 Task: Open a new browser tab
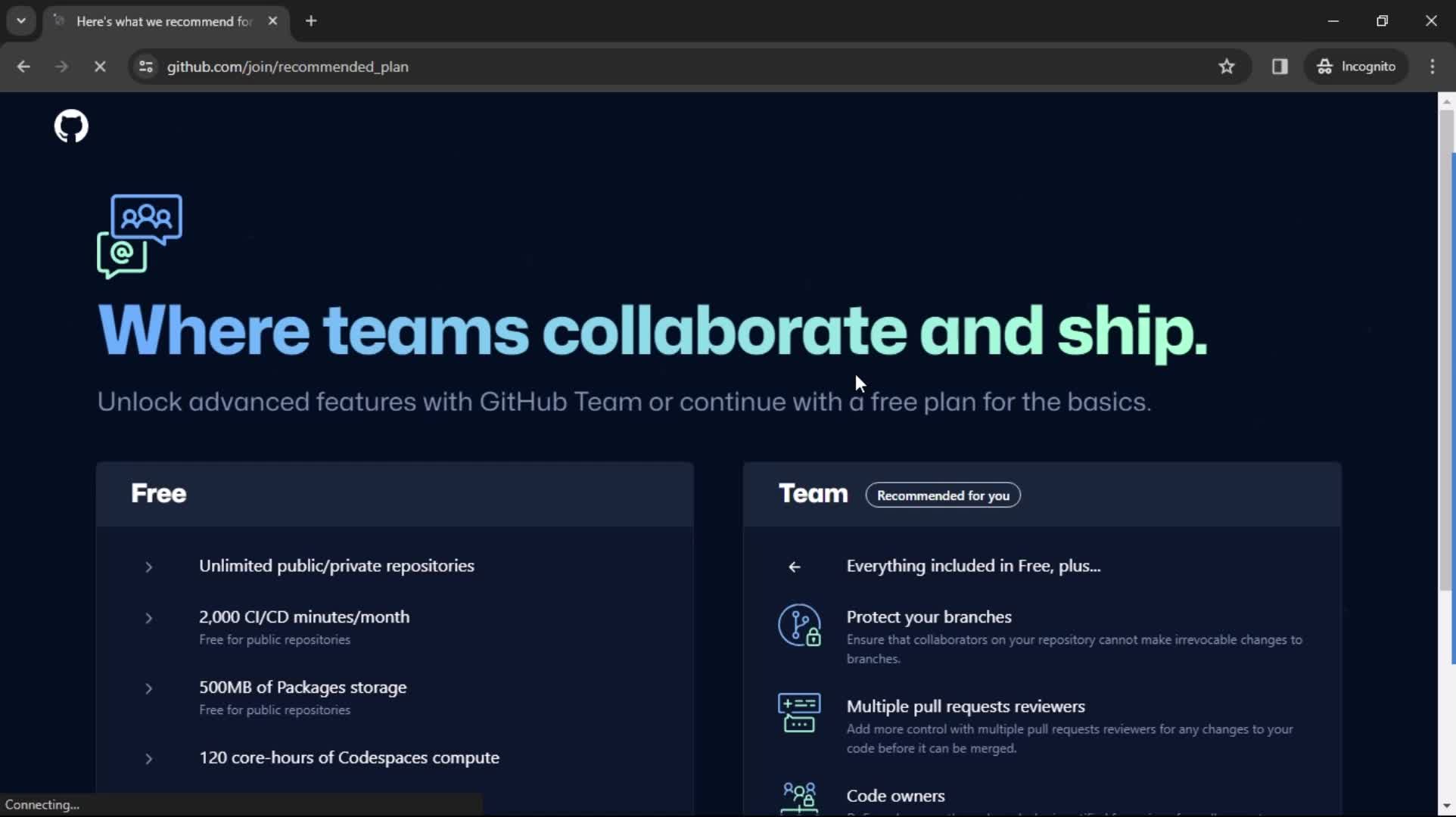pos(311,21)
